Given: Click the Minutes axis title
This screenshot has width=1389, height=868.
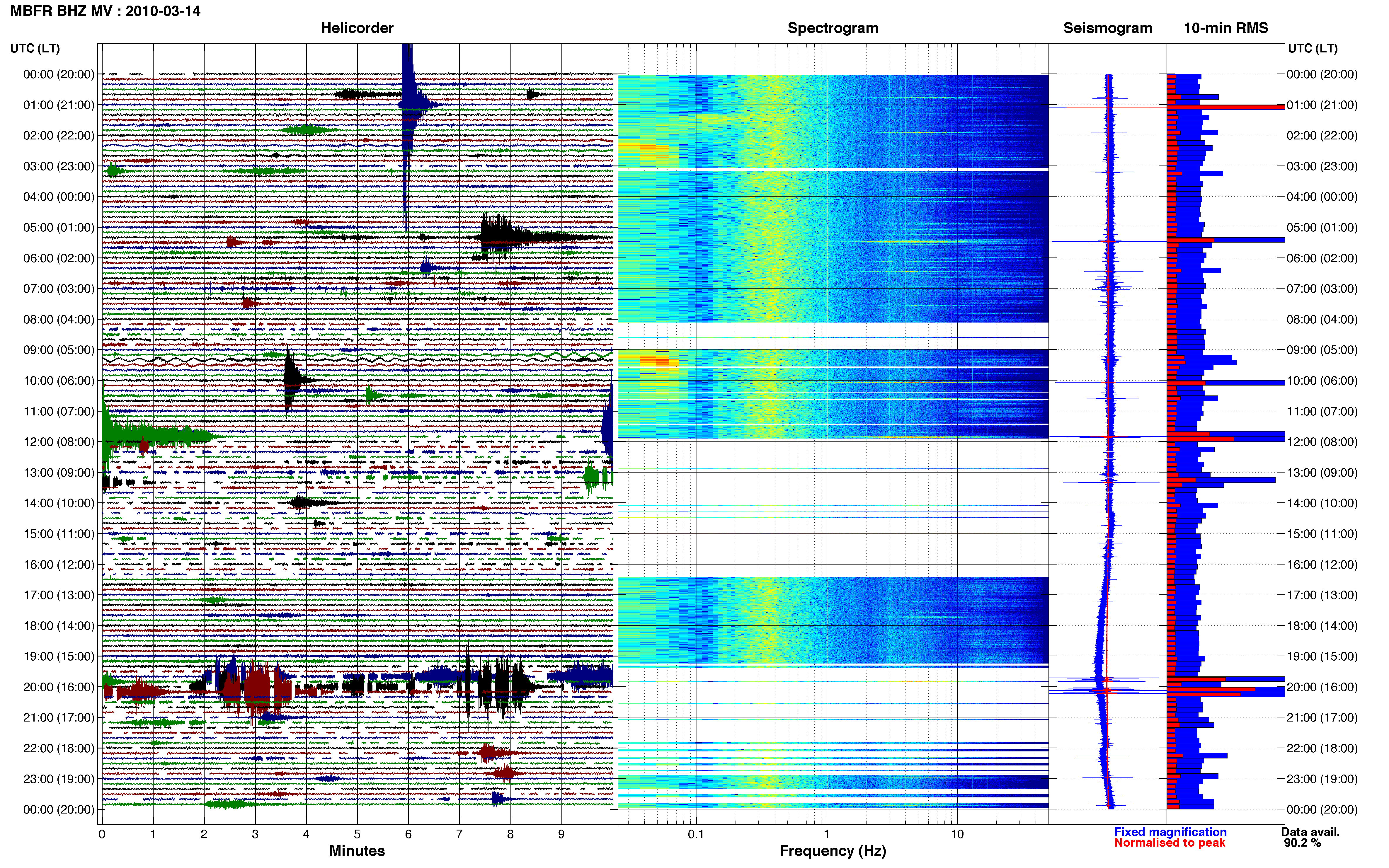Looking at the screenshot, I should tap(357, 851).
